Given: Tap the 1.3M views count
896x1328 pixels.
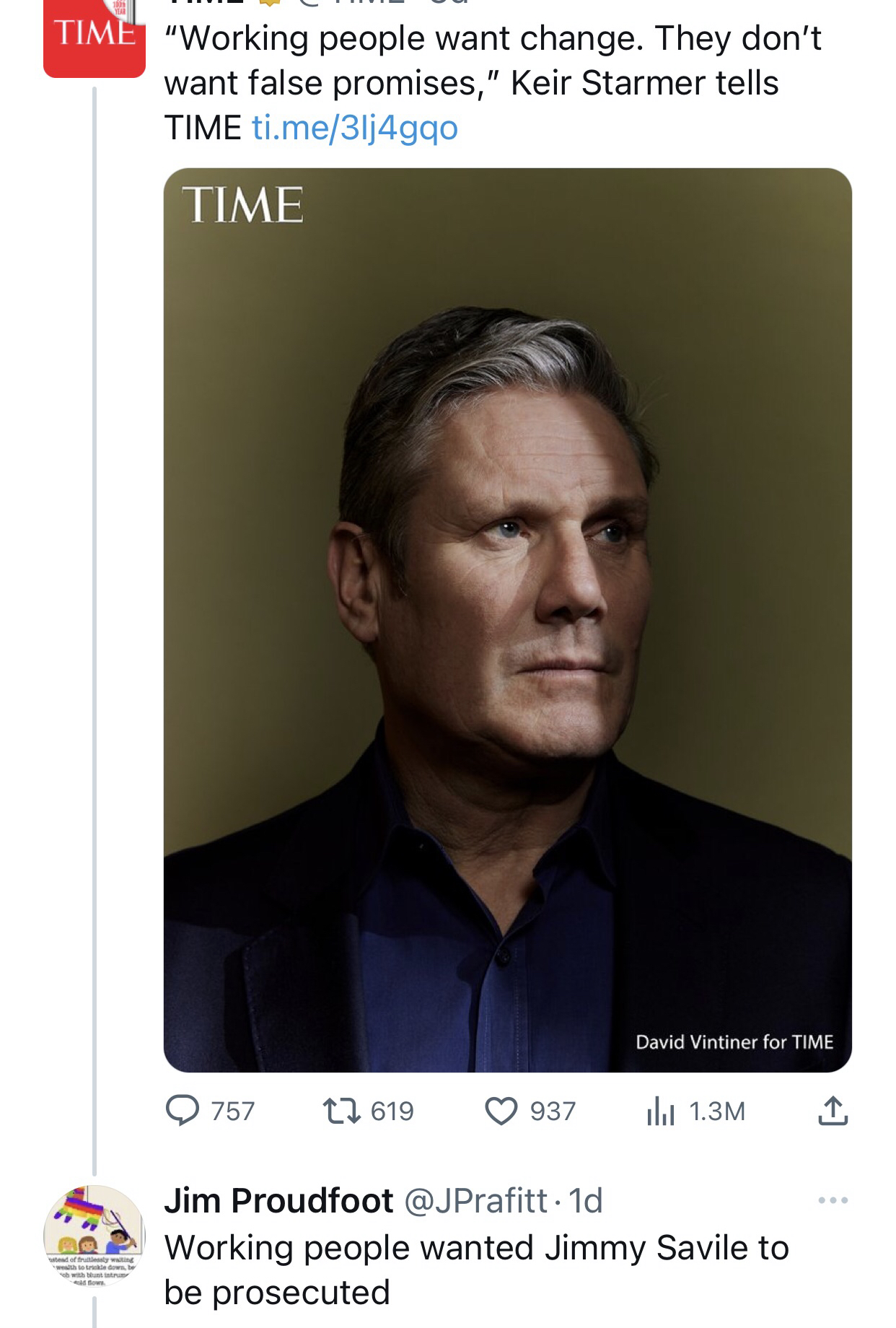Looking at the screenshot, I should [x=717, y=1111].
